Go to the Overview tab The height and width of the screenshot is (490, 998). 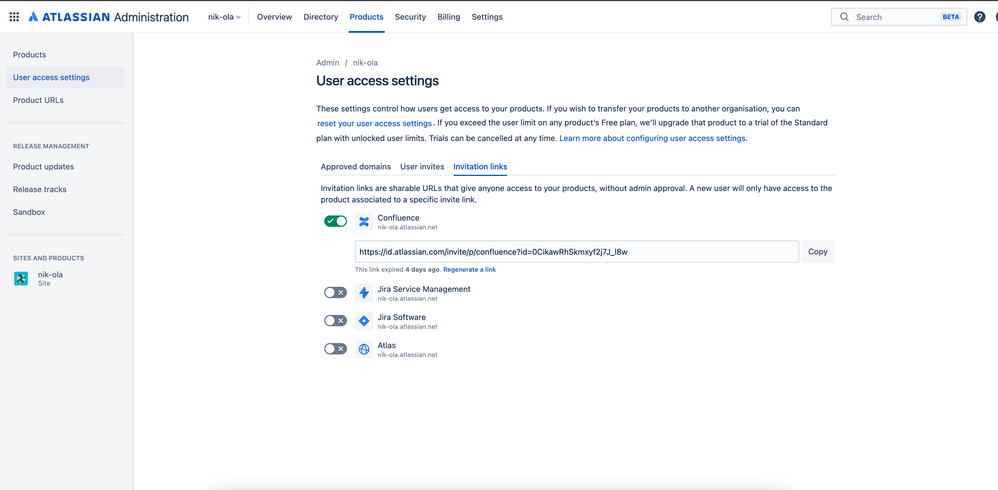coord(274,17)
